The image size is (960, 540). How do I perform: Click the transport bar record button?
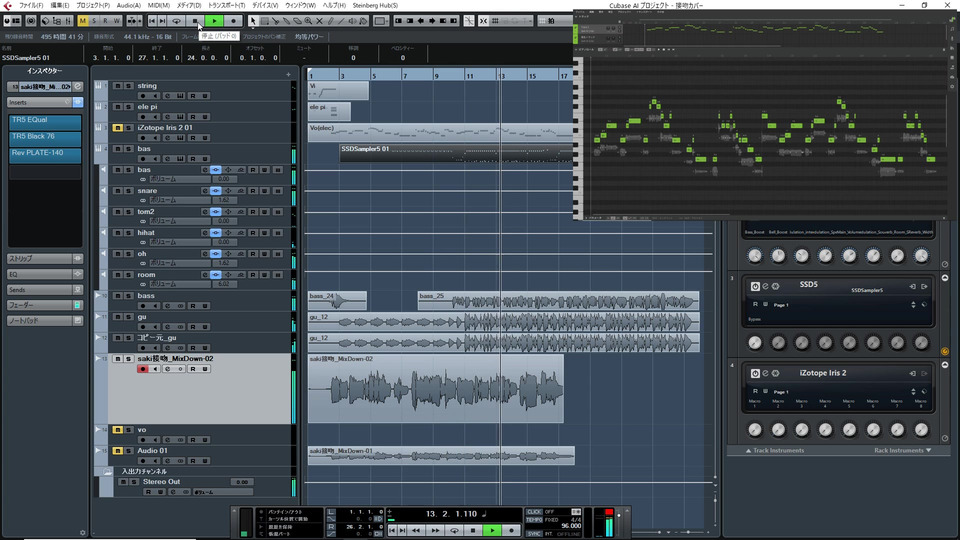(511, 530)
